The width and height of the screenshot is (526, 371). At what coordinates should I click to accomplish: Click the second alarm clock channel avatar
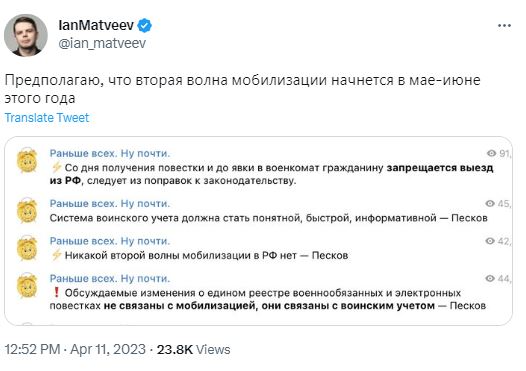[x=27, y=211]
